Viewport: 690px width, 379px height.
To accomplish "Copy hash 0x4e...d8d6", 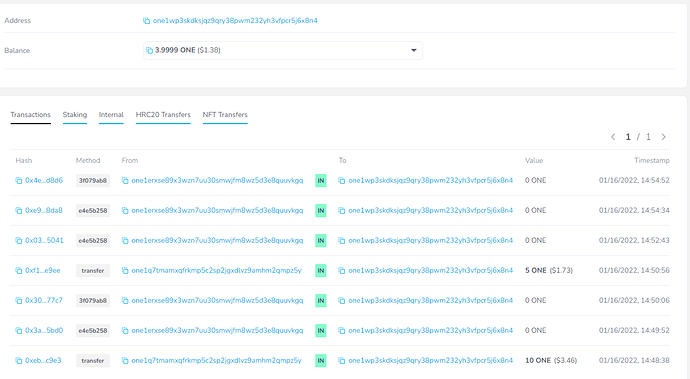I will tap(18, 180).
